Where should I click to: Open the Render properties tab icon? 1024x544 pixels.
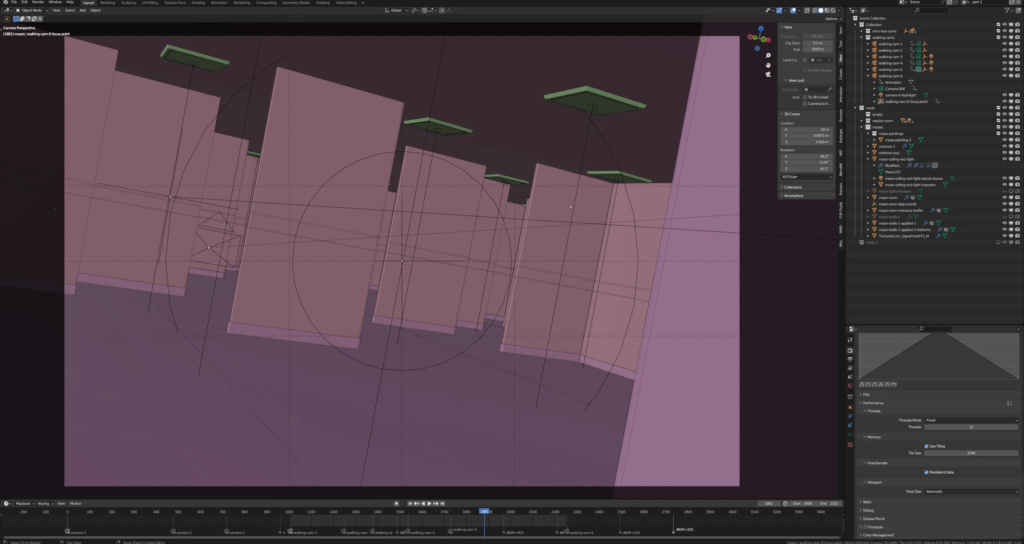(850, 351)
